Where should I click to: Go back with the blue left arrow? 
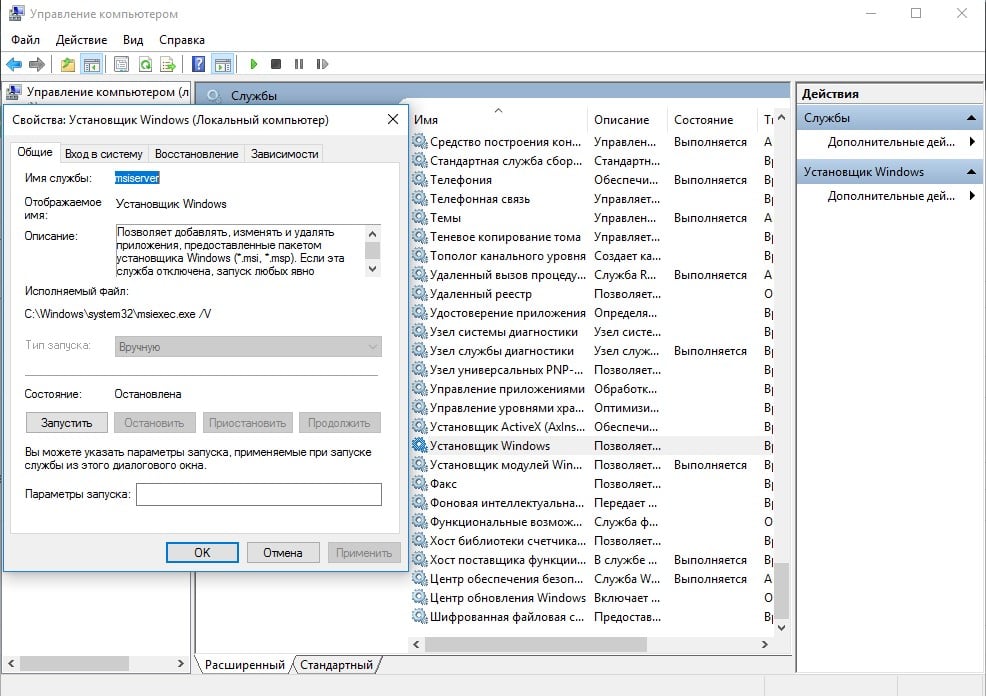14,64
